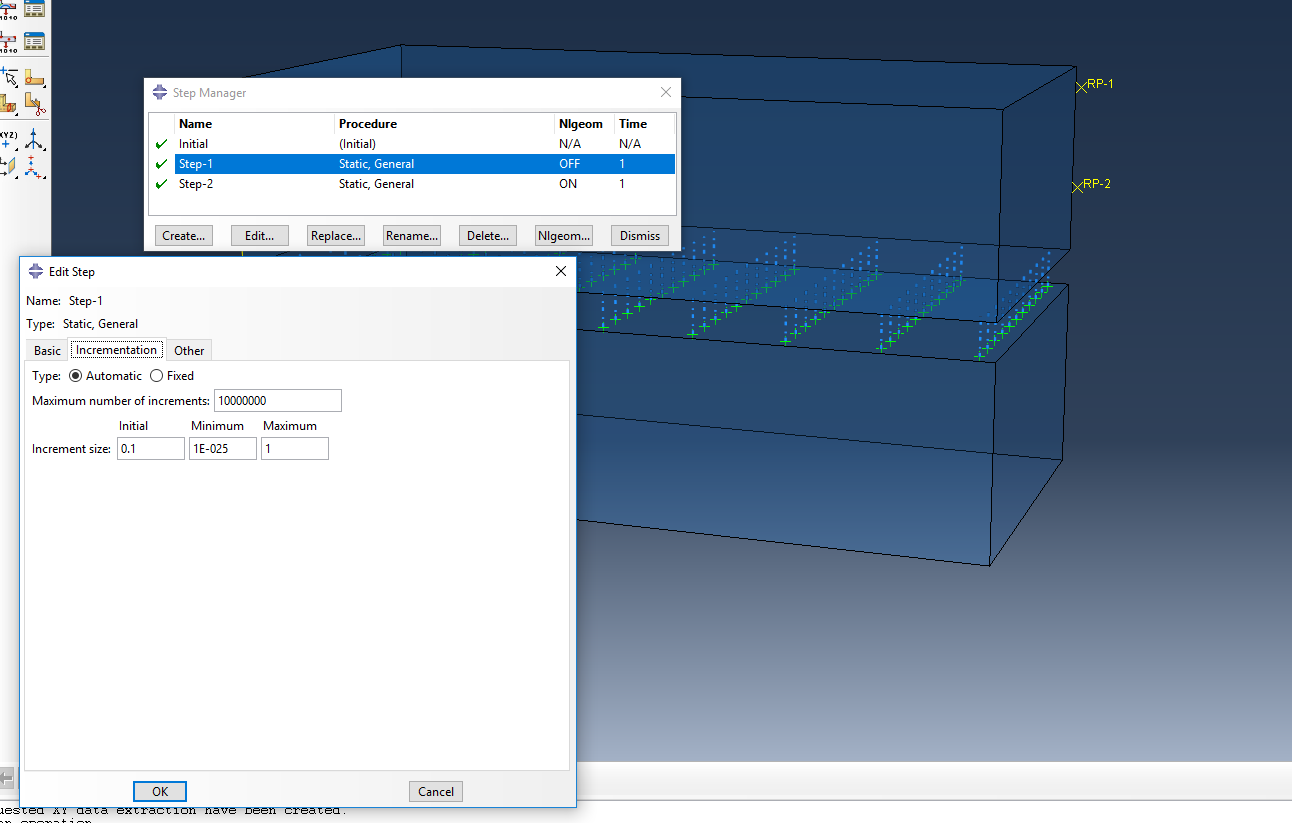Click the grey back arrow at the bottom-left edge
Screen dimensions: 1292x823
[6, 777]
